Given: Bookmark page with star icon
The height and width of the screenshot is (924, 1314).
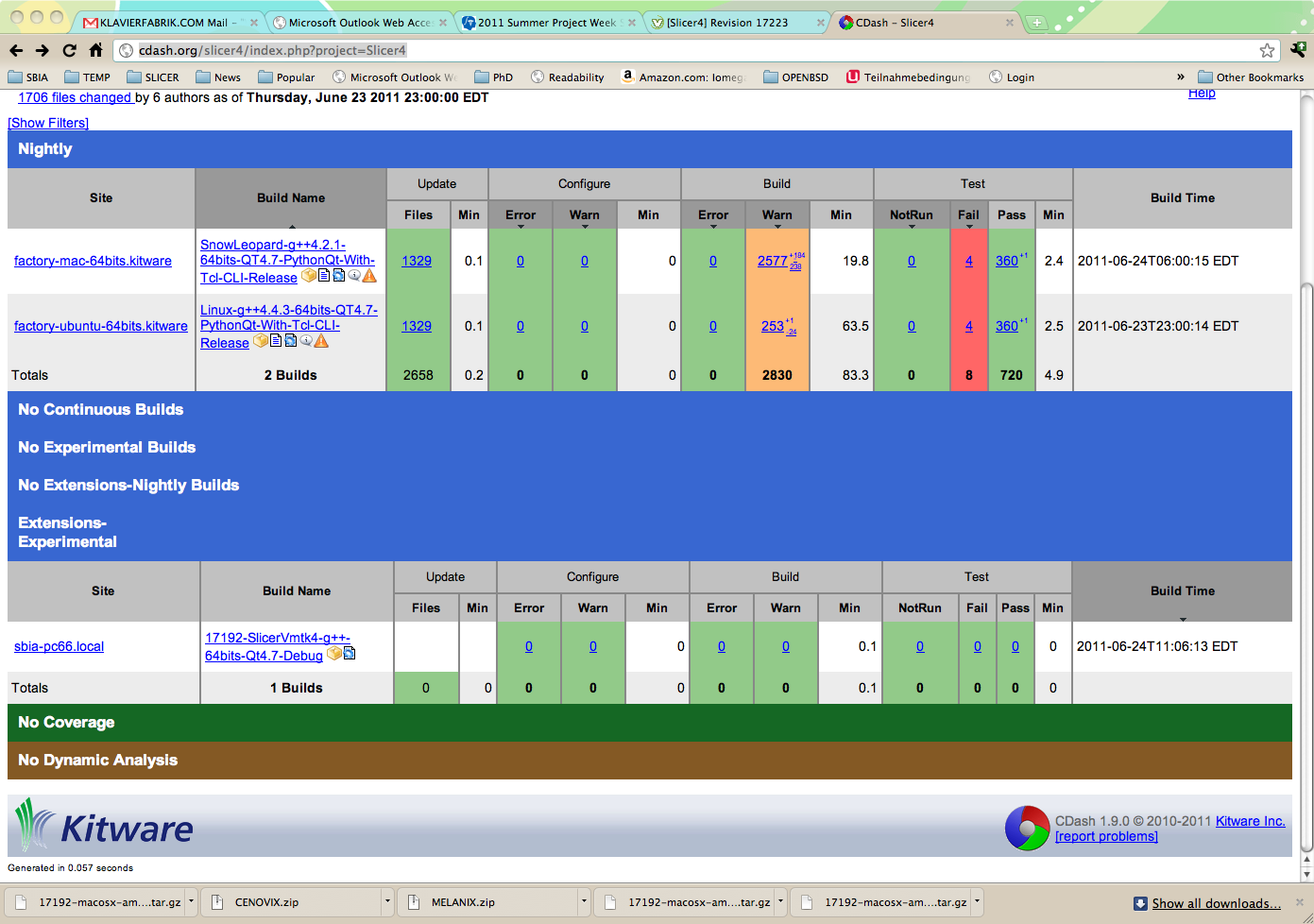Looking at the screenshot, I should pos(1267,51).
